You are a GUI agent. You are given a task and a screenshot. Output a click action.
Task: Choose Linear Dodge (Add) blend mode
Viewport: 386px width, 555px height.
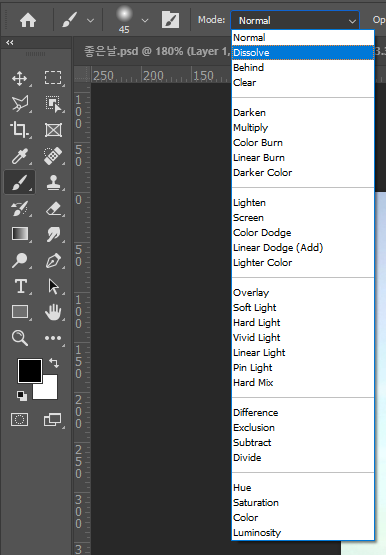click(303, 248)
